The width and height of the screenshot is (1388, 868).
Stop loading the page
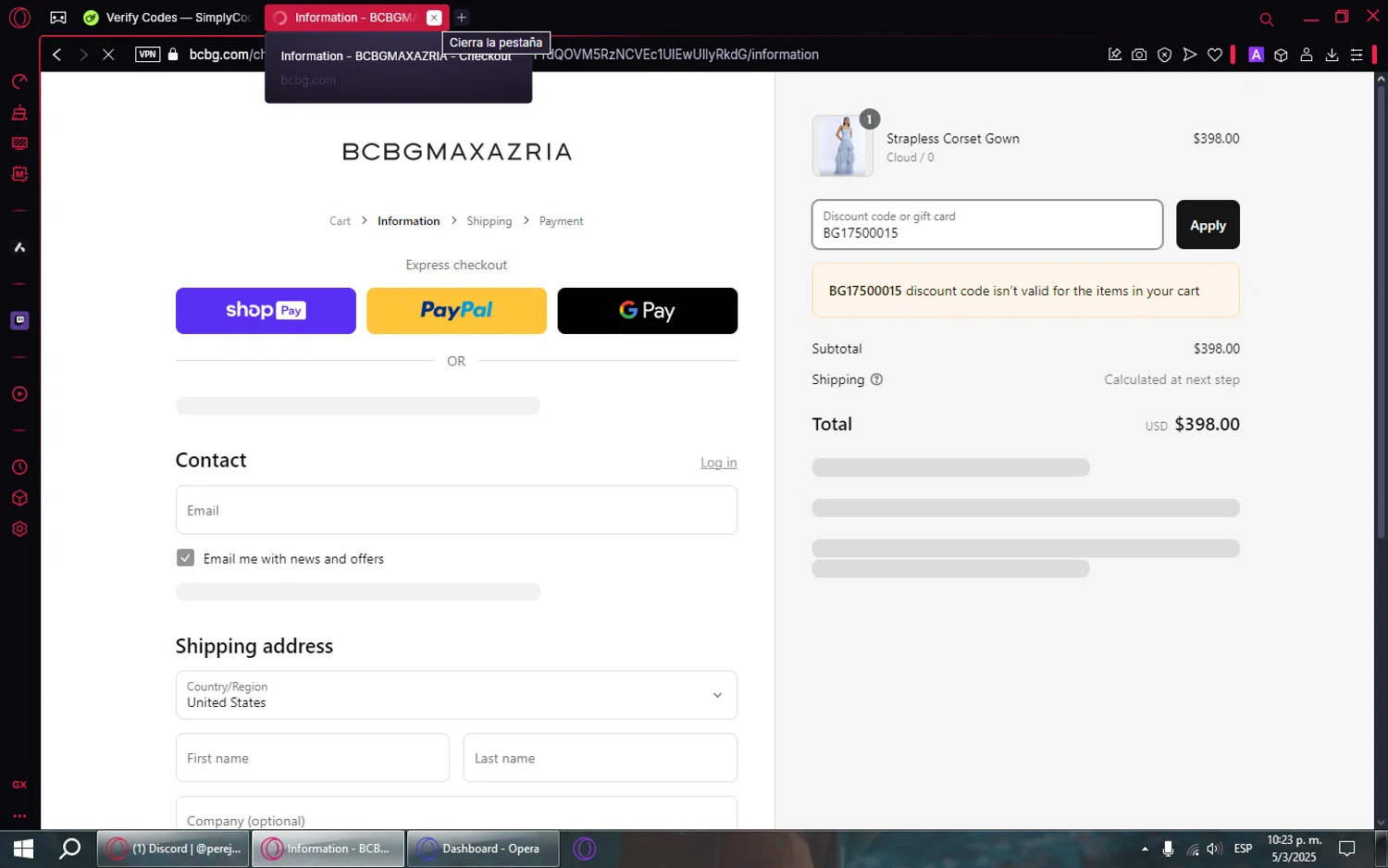(x=108, y=55)
